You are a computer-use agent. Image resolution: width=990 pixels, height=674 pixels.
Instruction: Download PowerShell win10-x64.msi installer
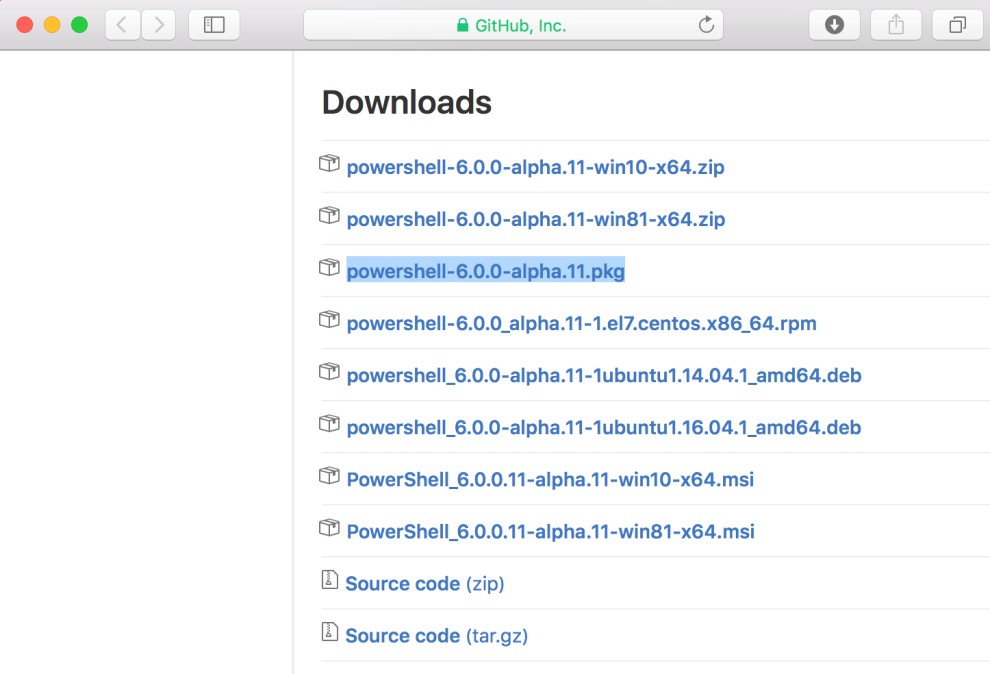coord(550,479)
